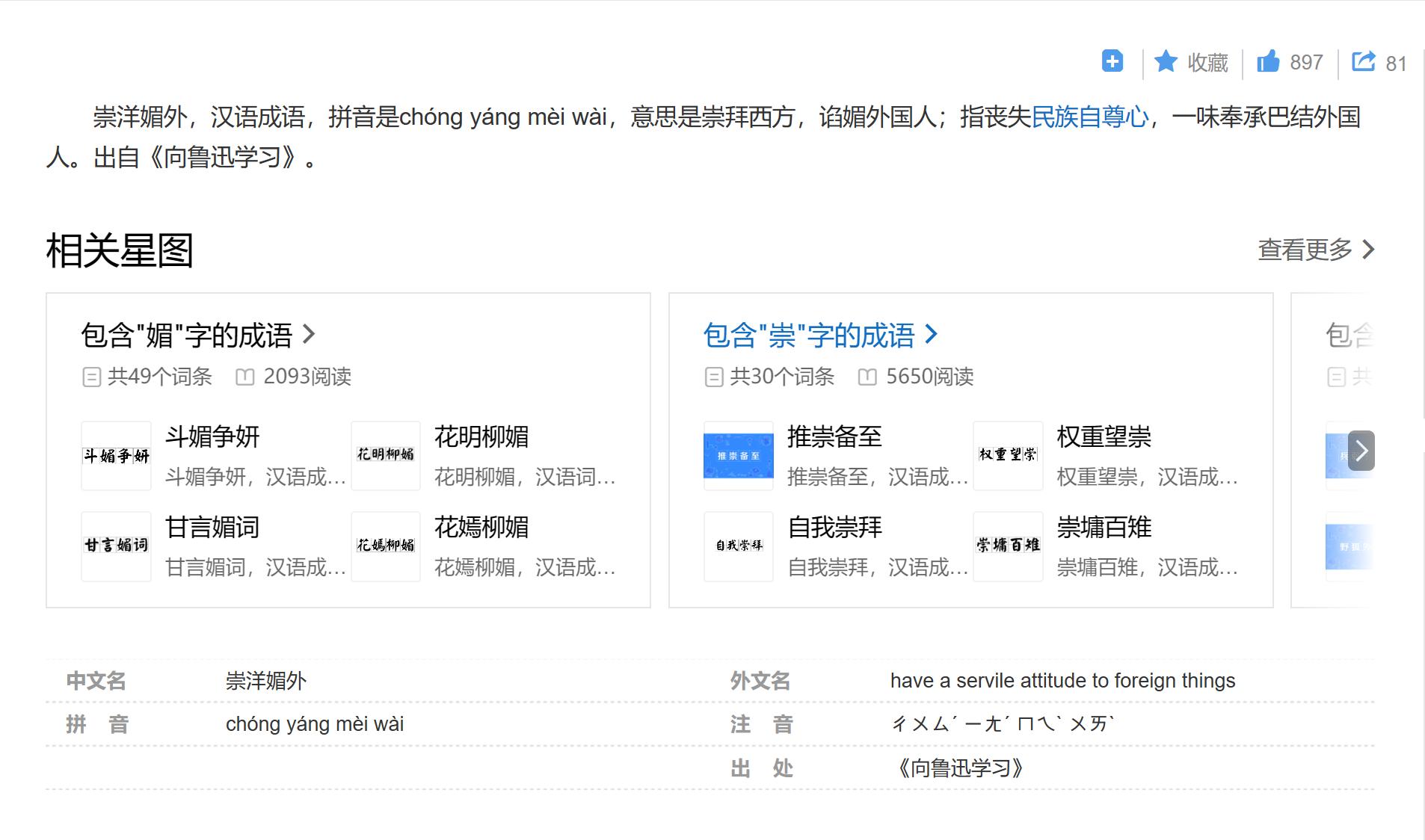1425x840 pixels.
Task: Click the word-count list icon before 共49个词条
Action: [92, 377]
